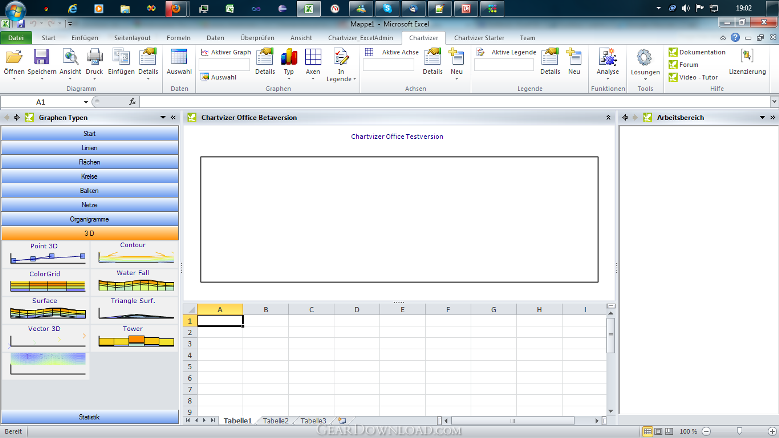This screenshot has width=779, height=438.
Task: Open the Axen grid tool
Action: point(313,62)
